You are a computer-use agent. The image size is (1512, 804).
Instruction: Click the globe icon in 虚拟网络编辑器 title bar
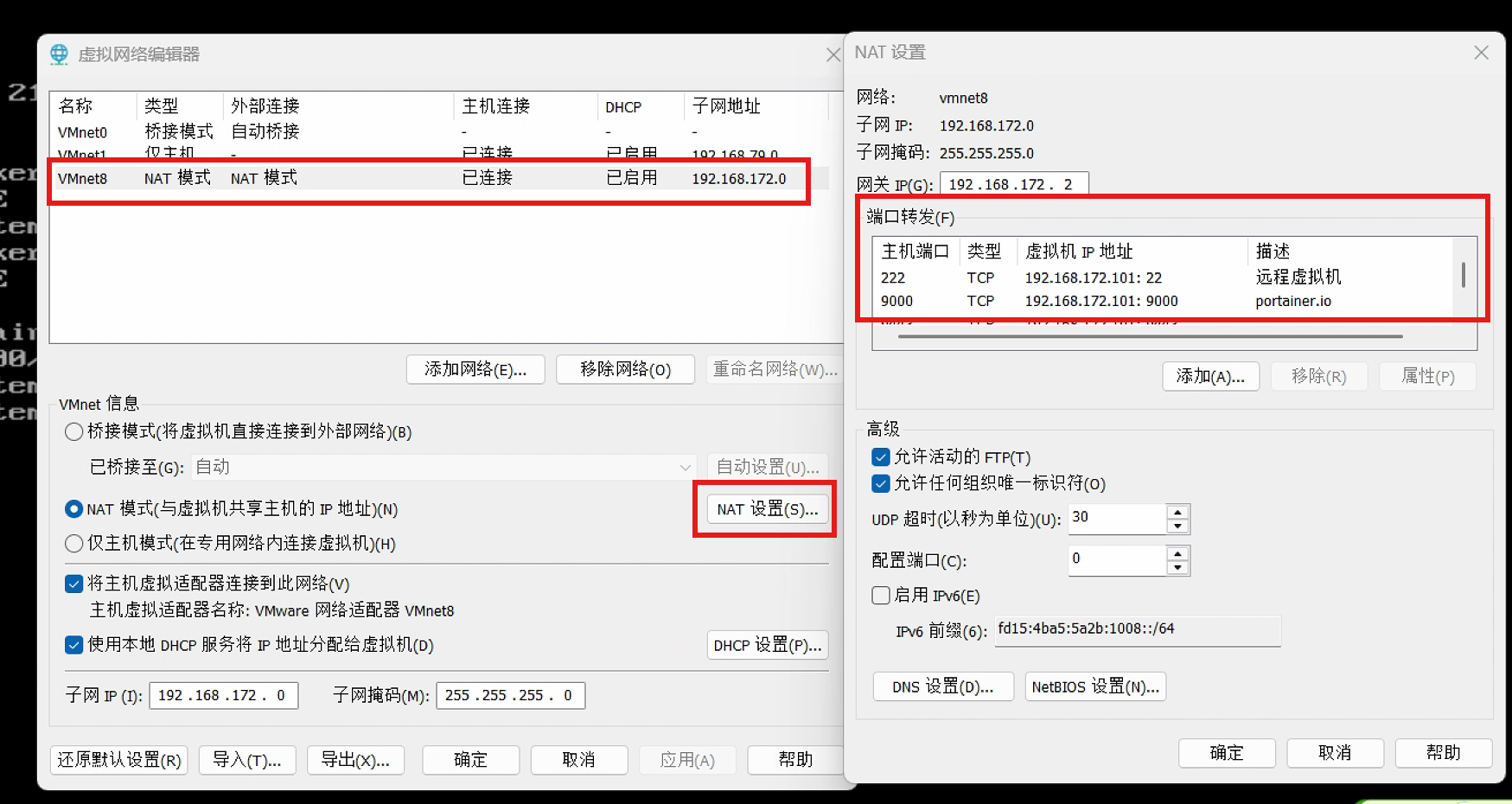click(58, 54)
